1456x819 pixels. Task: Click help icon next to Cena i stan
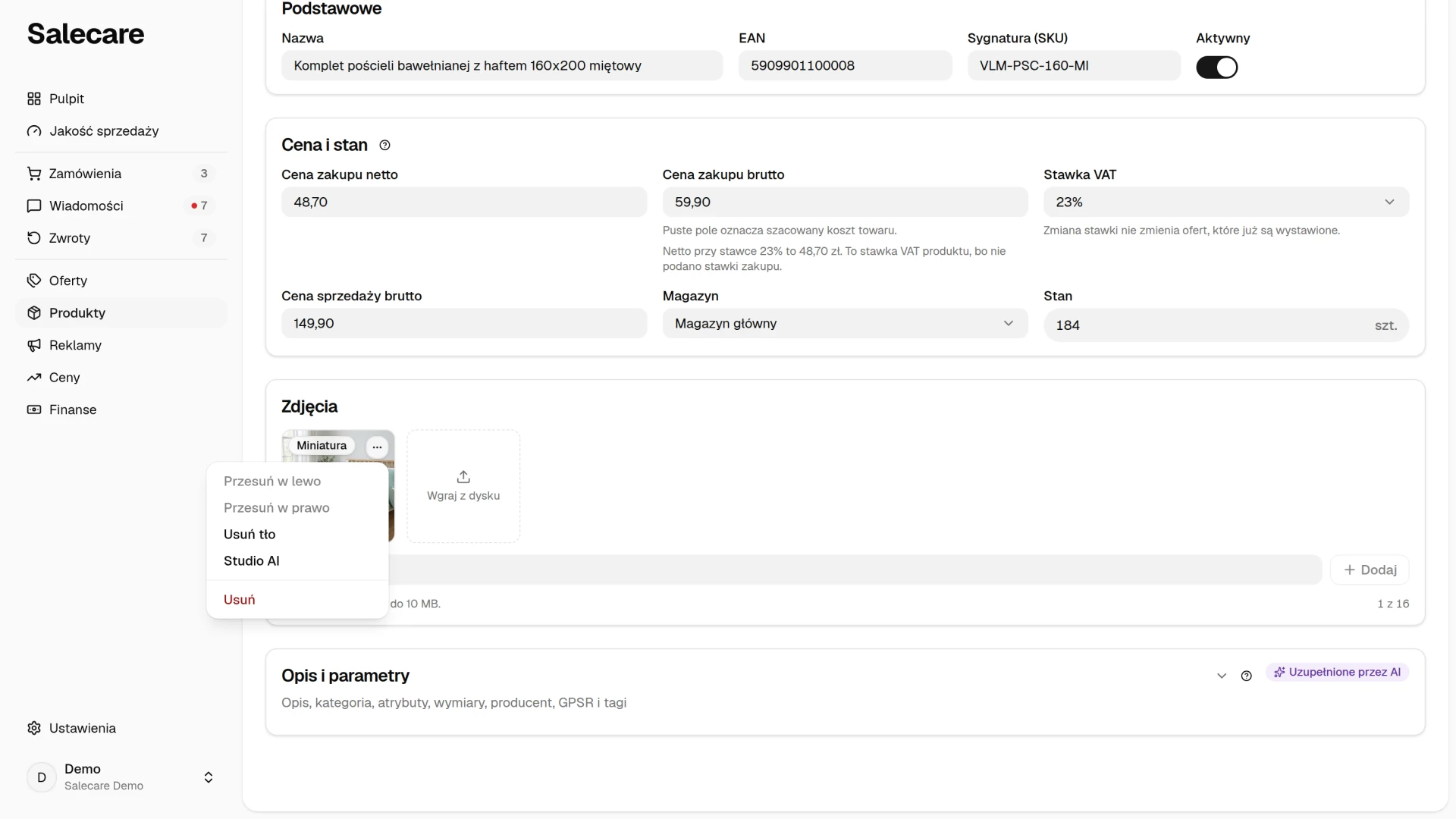[384, 145]
